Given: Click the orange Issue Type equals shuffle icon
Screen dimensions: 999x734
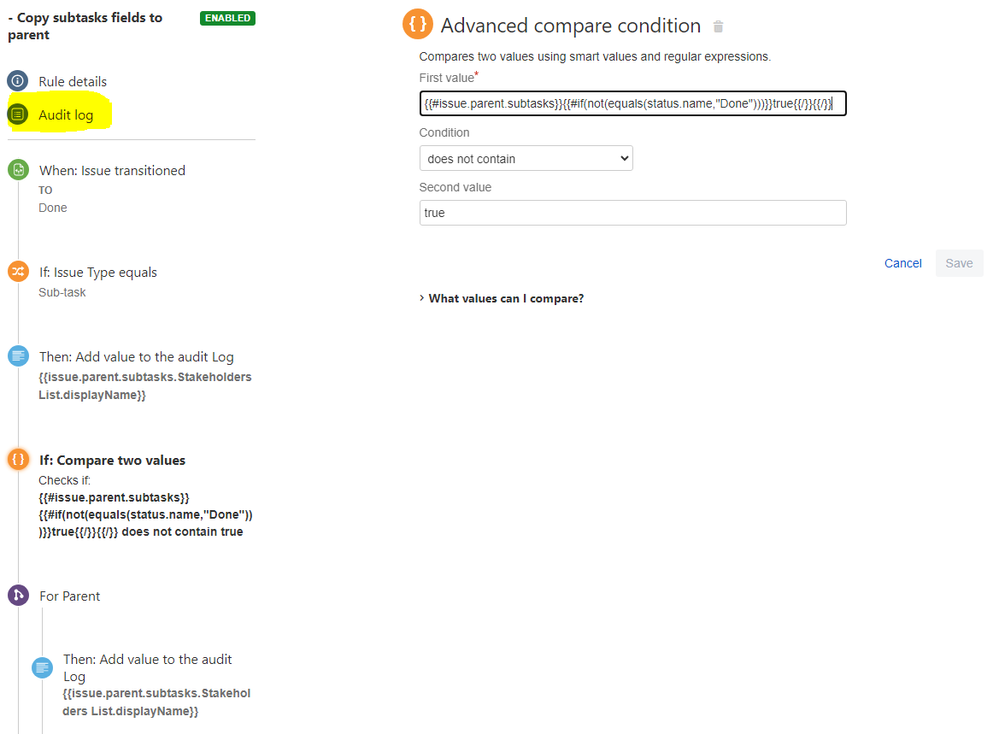Looking at the screenshot, I should [18, 271].
